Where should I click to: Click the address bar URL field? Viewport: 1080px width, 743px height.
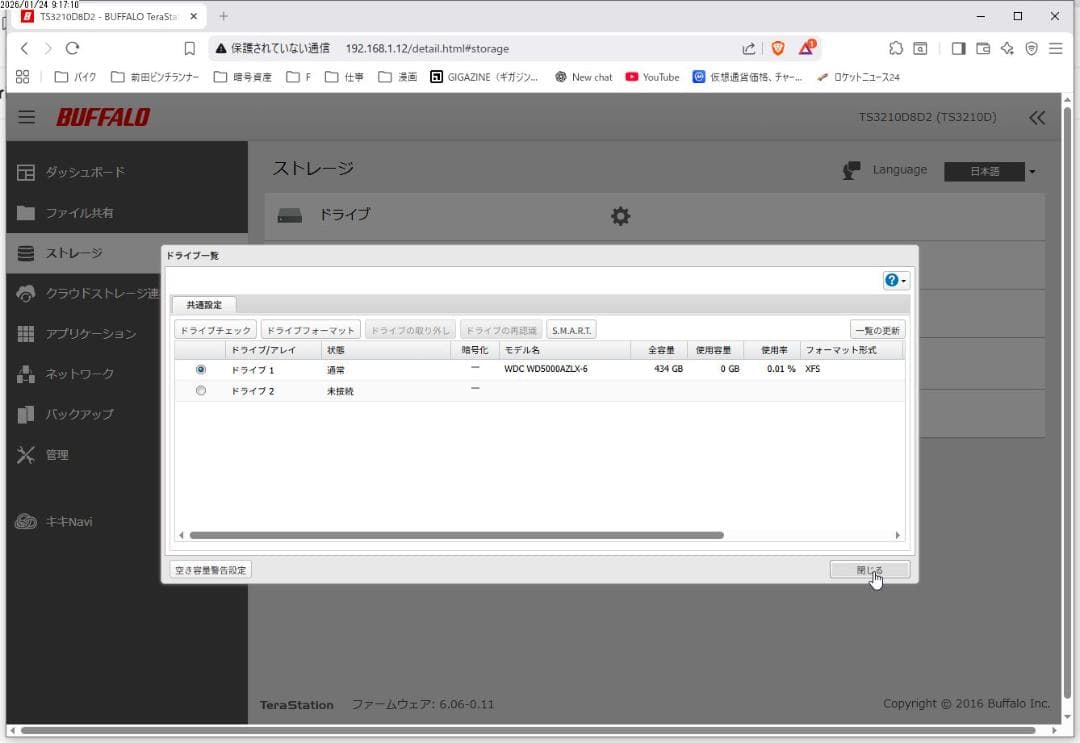(x=427, y=49)
